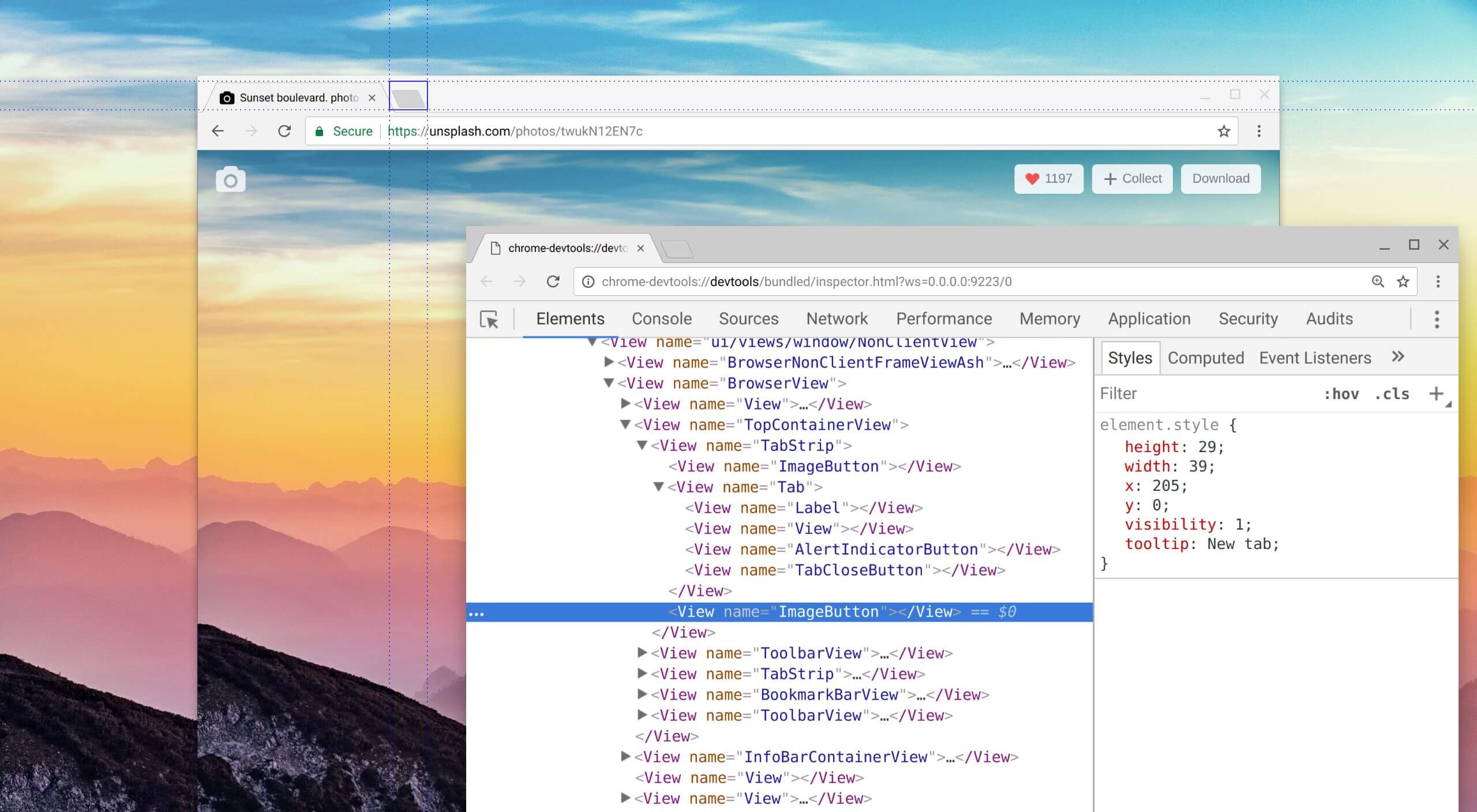Click the Download button
The width and height of the screenshot is (1477, 812).
pos(1220,179)
